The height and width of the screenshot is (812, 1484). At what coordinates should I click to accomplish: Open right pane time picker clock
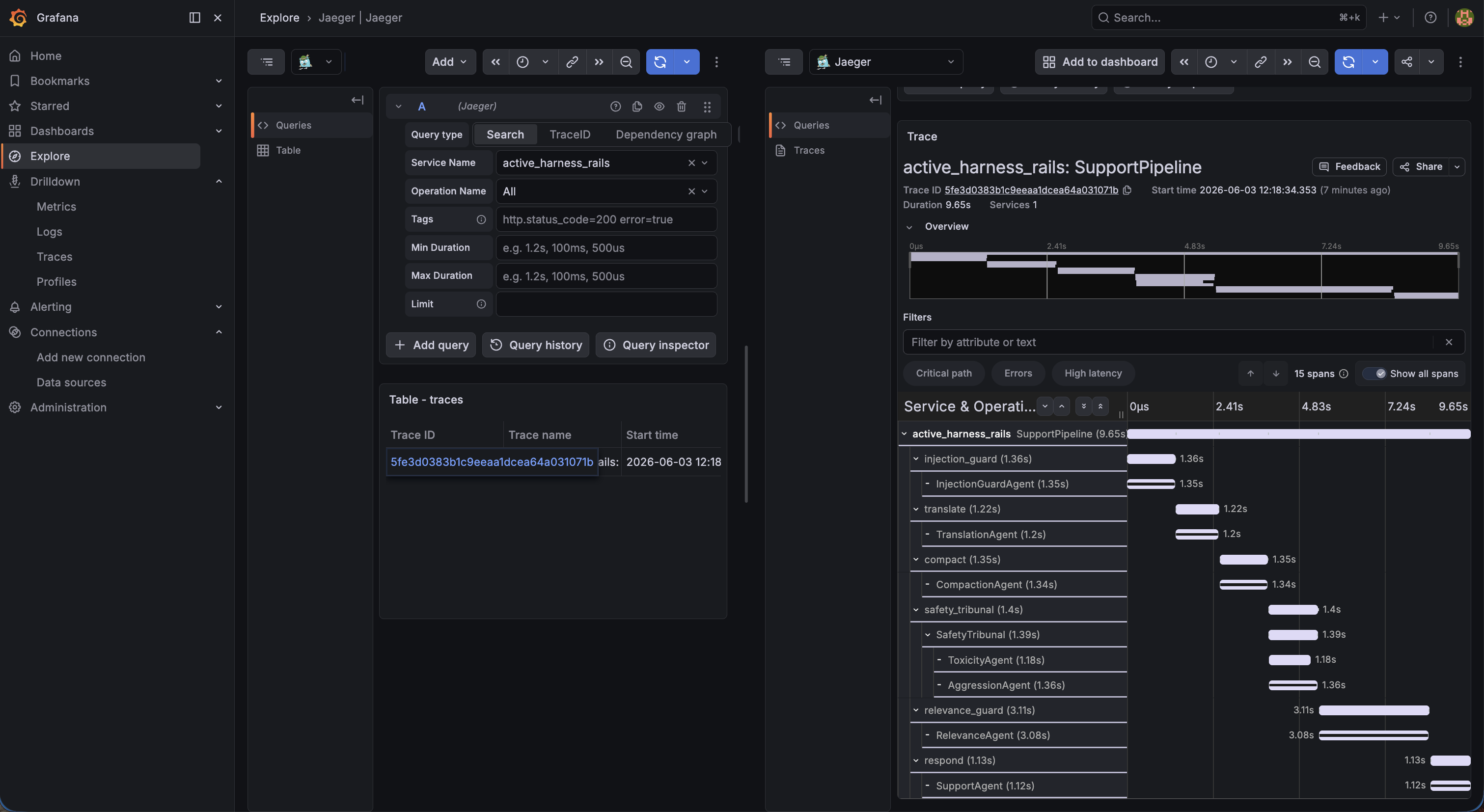click(1211, 62)
